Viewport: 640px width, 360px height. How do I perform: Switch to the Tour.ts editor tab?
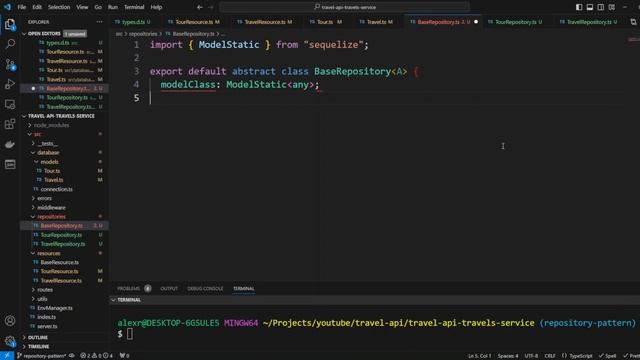[x=325, y=22]
